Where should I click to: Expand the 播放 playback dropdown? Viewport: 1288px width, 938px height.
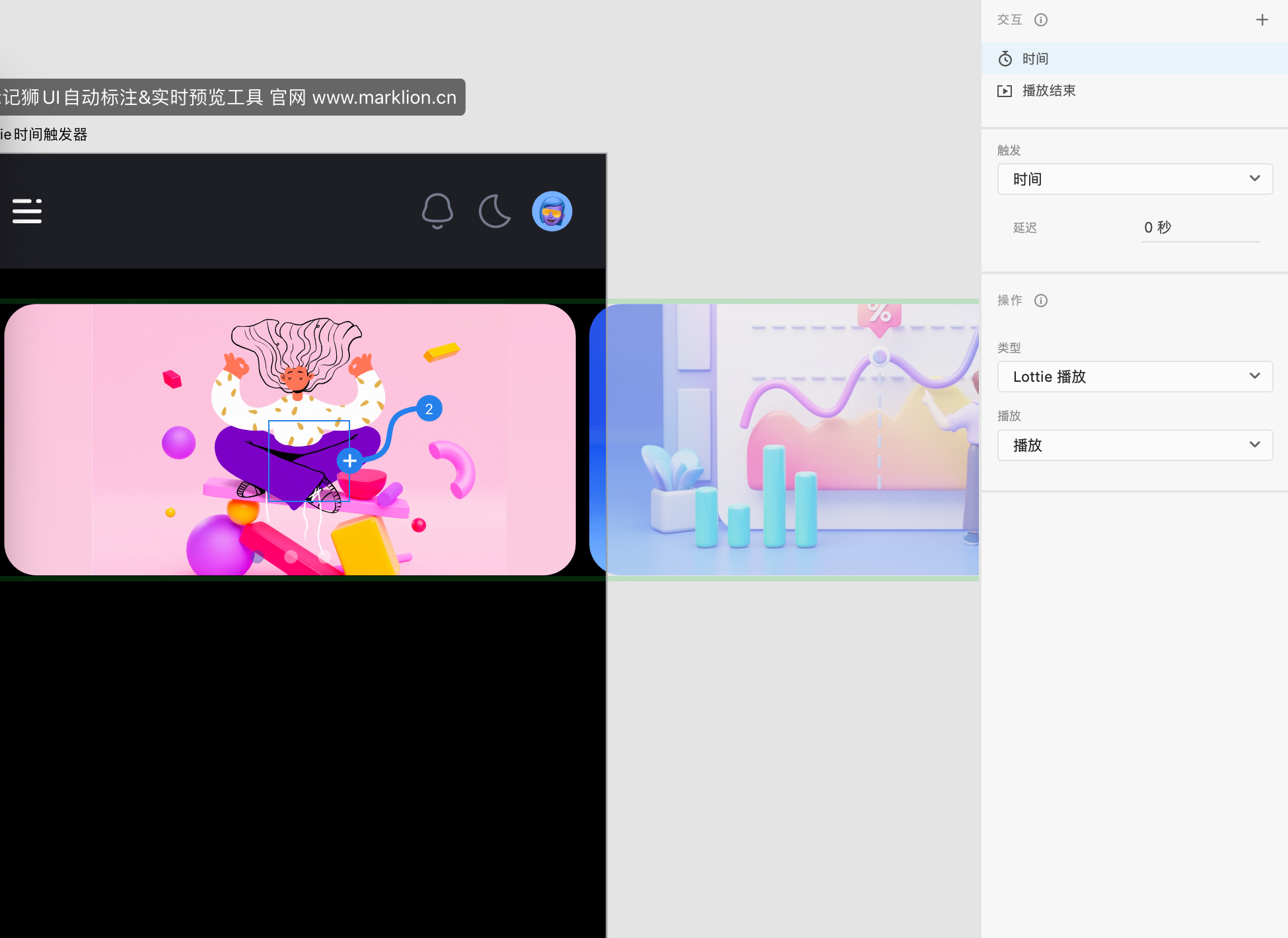[1135, 445]
